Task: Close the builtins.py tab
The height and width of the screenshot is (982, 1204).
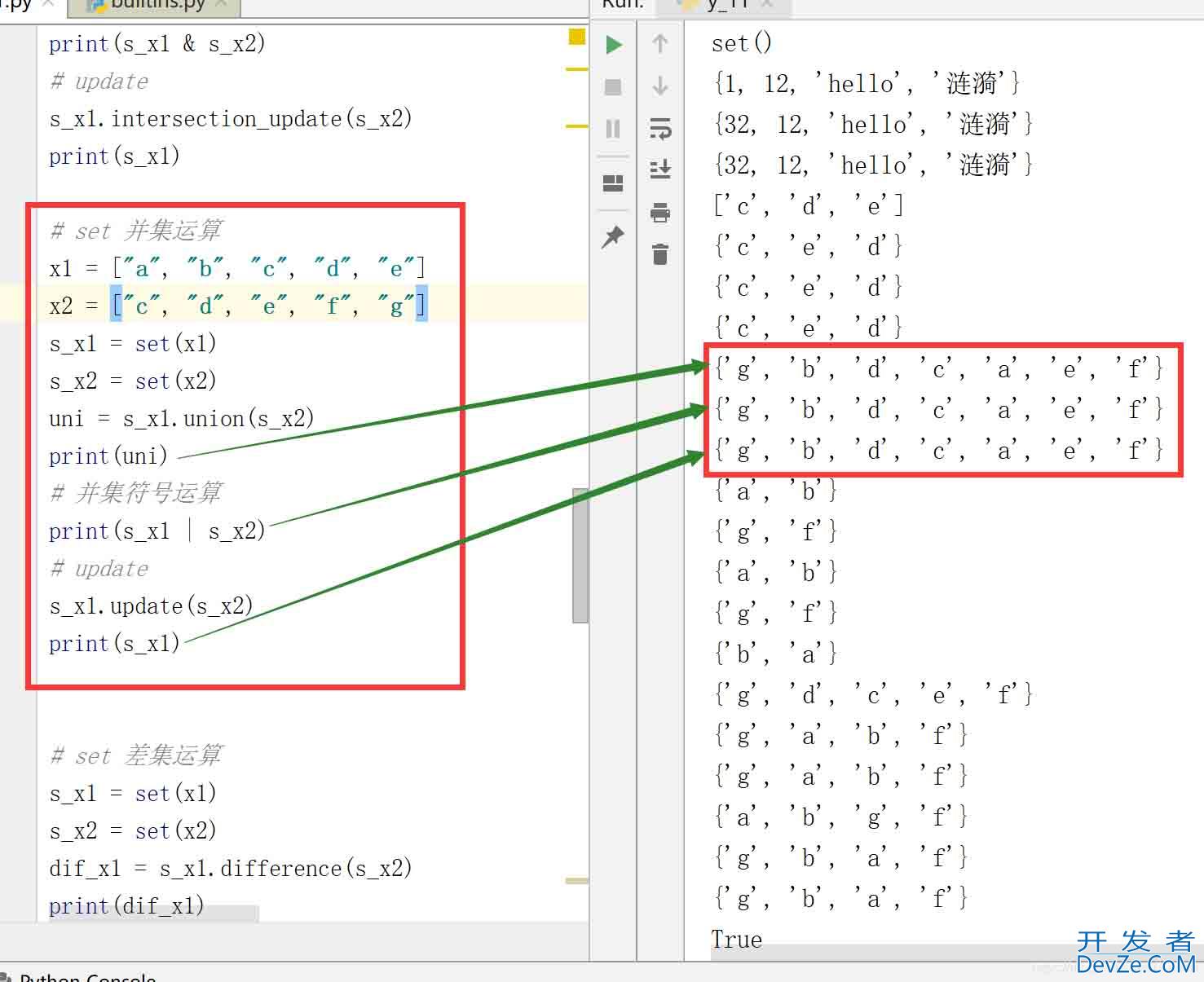Action: (222, 5)
